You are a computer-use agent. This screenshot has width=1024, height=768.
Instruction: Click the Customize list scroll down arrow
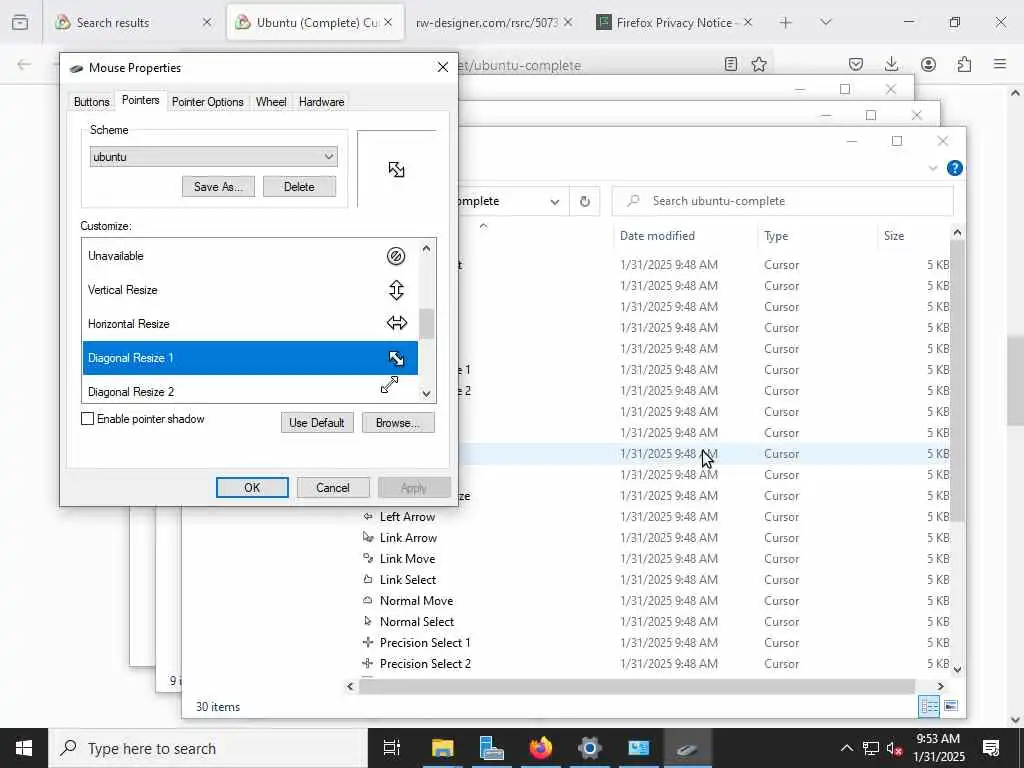pos(426,393)
